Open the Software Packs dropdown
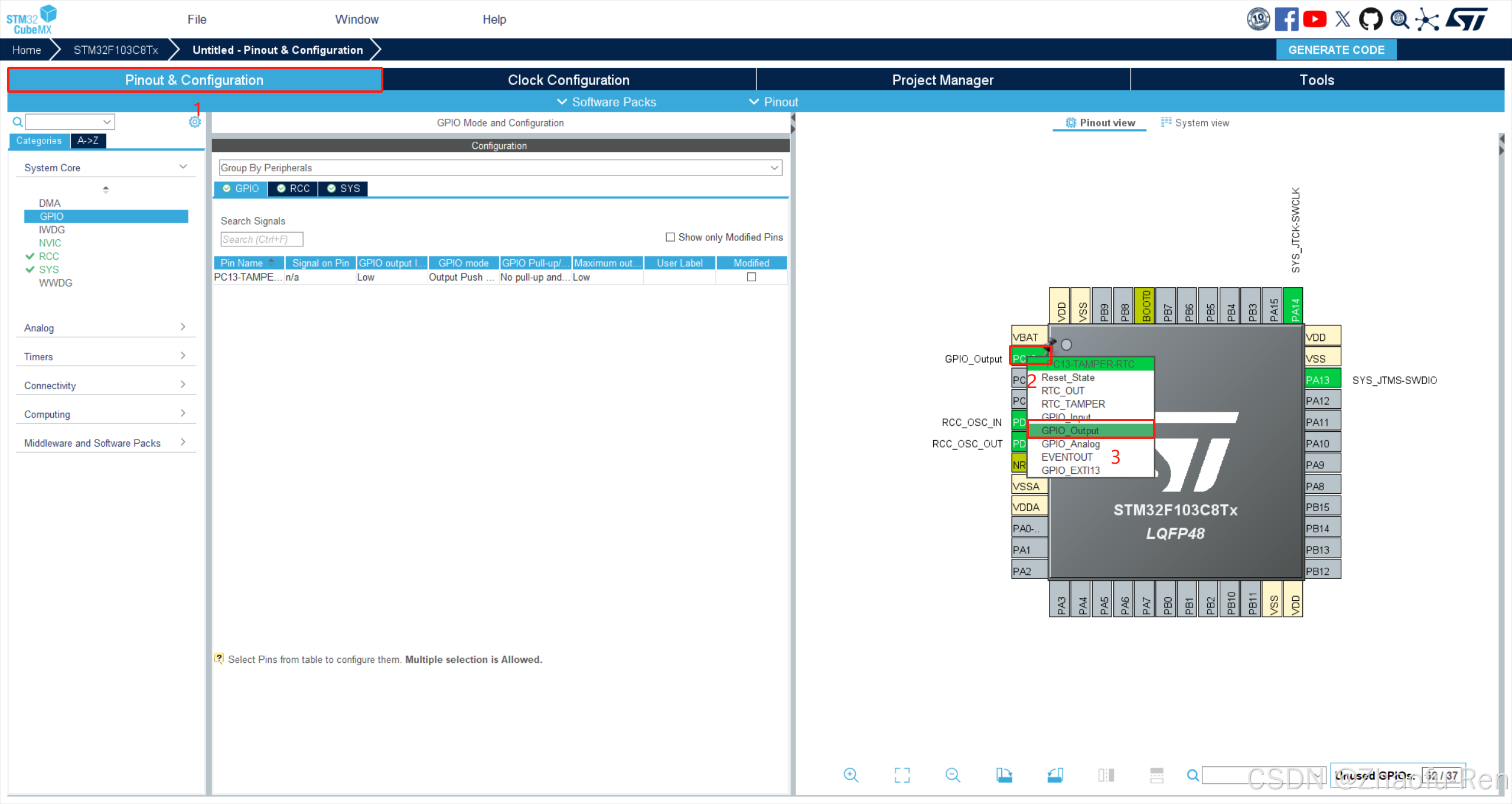1512x804 pixels. 607,102
